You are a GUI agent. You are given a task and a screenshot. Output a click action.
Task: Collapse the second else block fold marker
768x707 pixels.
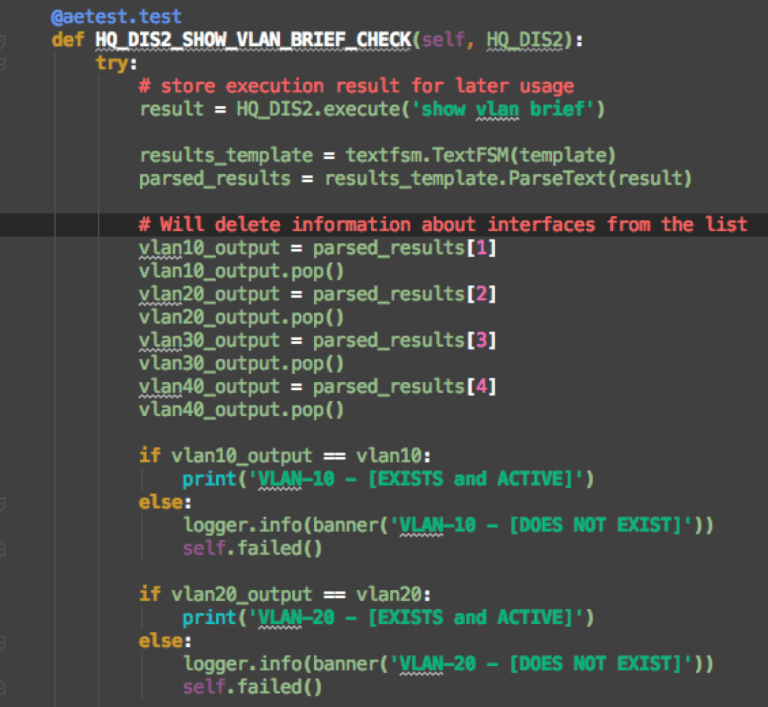tap(2, 641)
